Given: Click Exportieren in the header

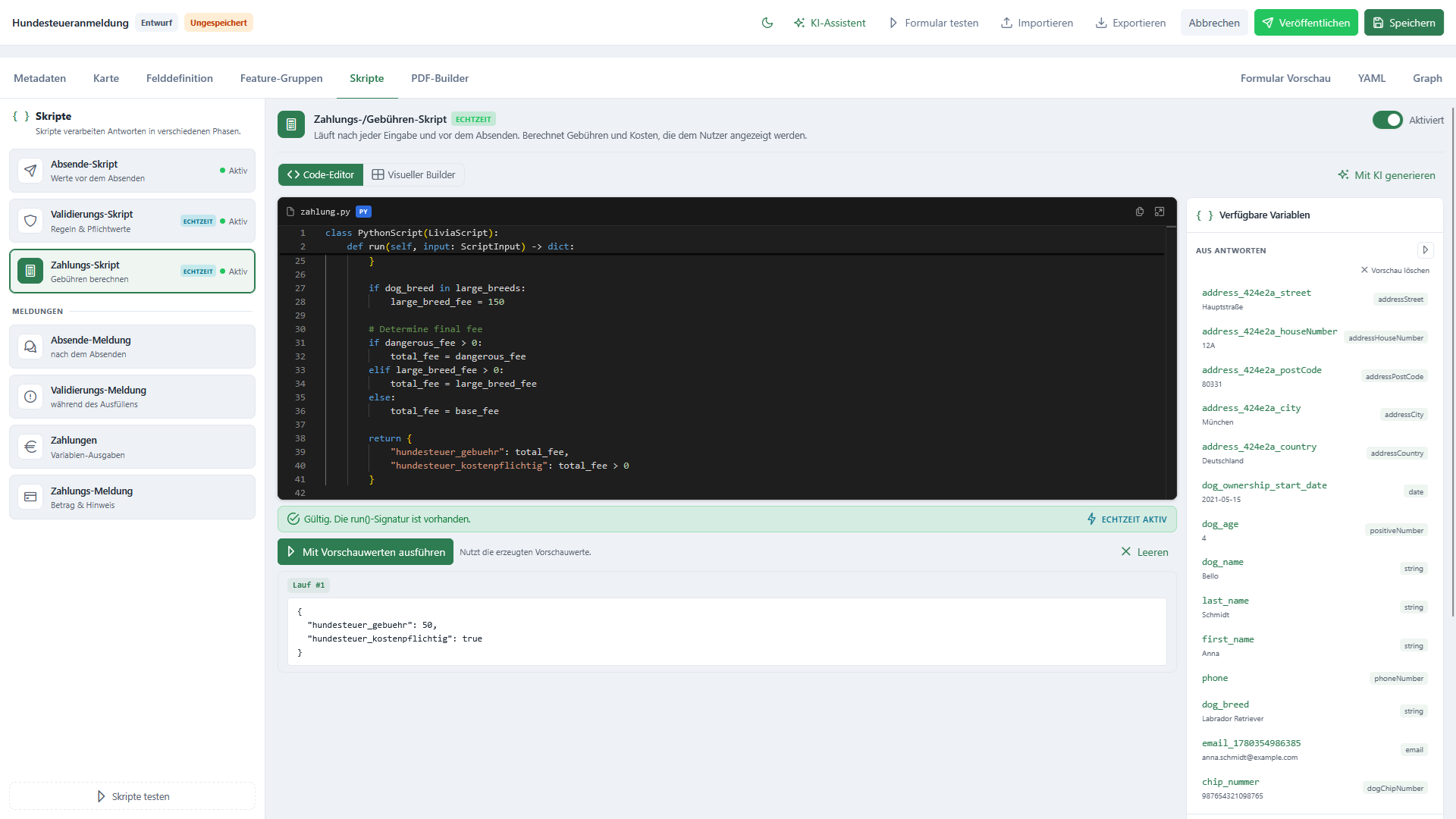Looking at the screenshot, I should pos(1131,23).
